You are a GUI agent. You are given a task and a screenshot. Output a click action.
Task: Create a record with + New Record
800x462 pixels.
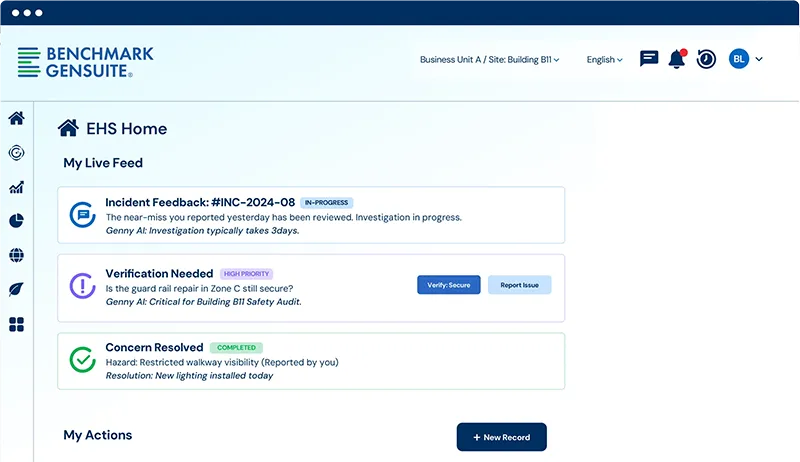pos(502,437)
